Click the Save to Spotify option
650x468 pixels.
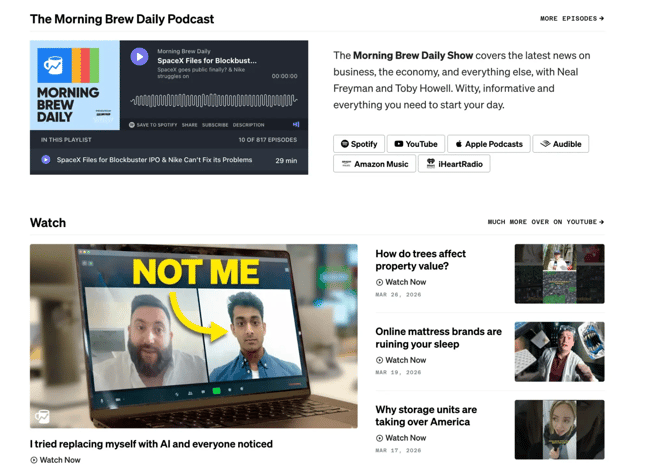tap(153, 125)
